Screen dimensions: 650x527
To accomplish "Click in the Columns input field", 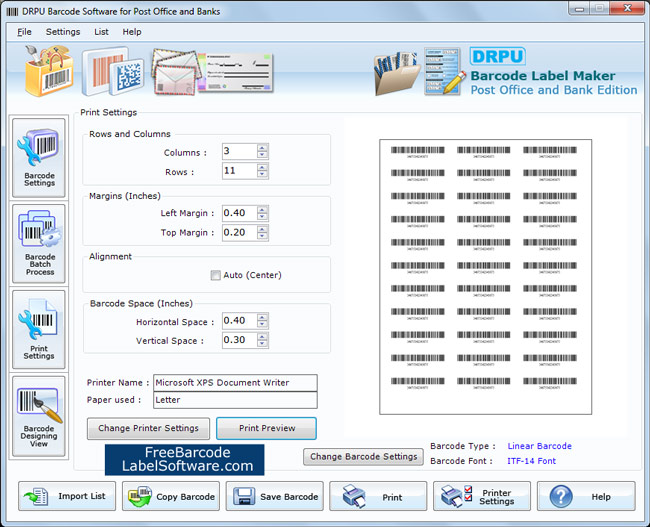I will [240, 151].
